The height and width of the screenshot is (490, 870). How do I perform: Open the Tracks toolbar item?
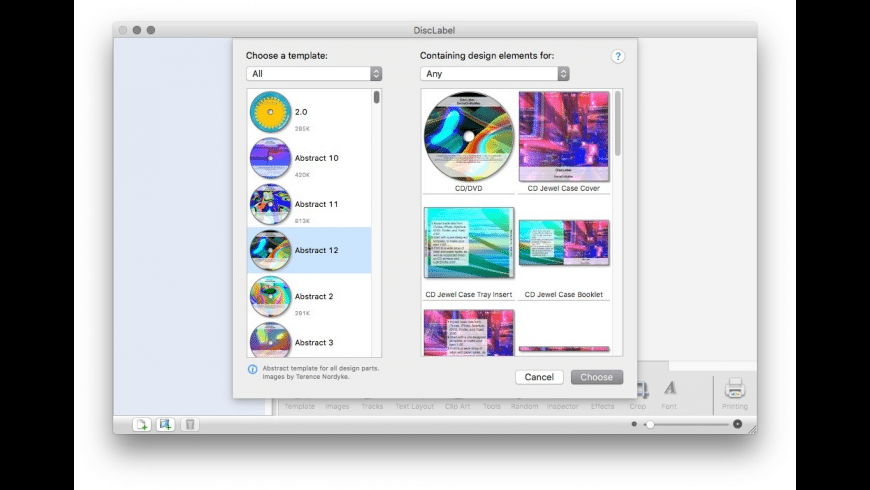[x=372, y=406]
